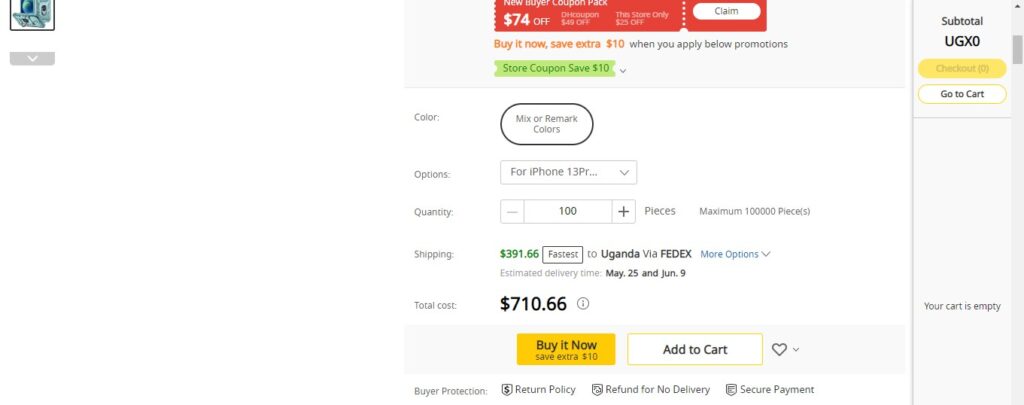1024x405 pixels.
Task: Decrease quantity with the minus button
Action: (x=512, y=211)
